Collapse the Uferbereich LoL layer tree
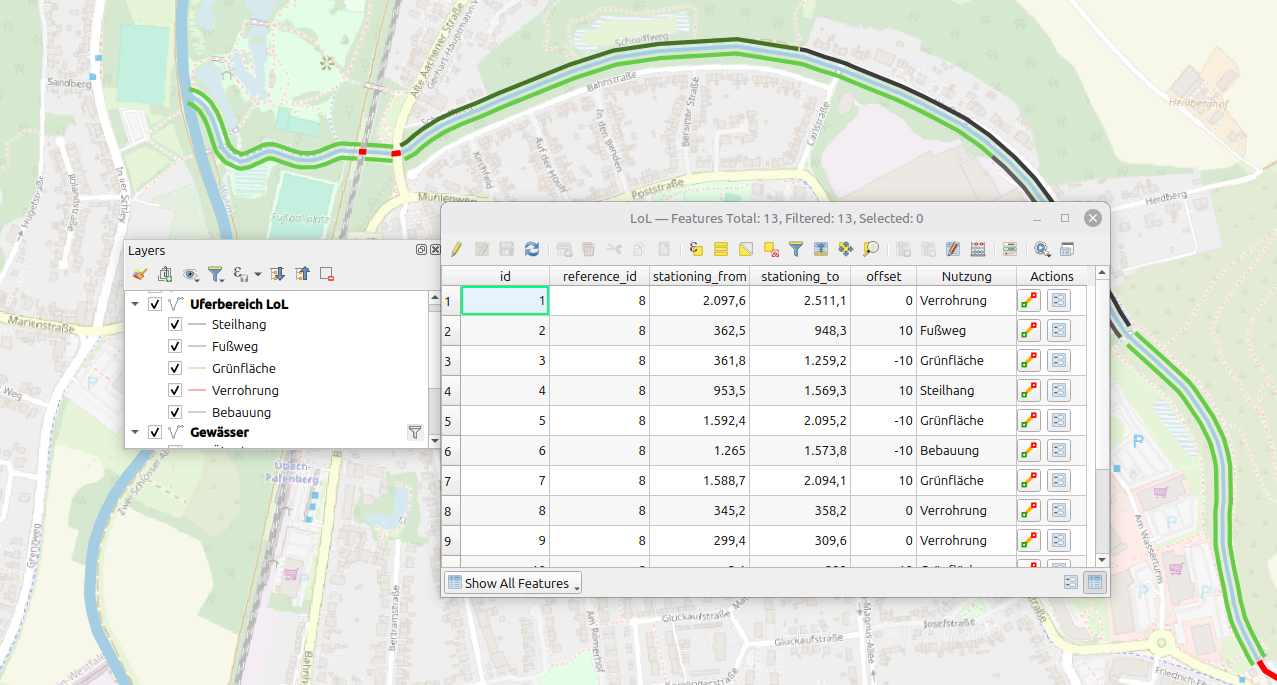Screen dimensions: 1277x685 [x=135, y=304]
